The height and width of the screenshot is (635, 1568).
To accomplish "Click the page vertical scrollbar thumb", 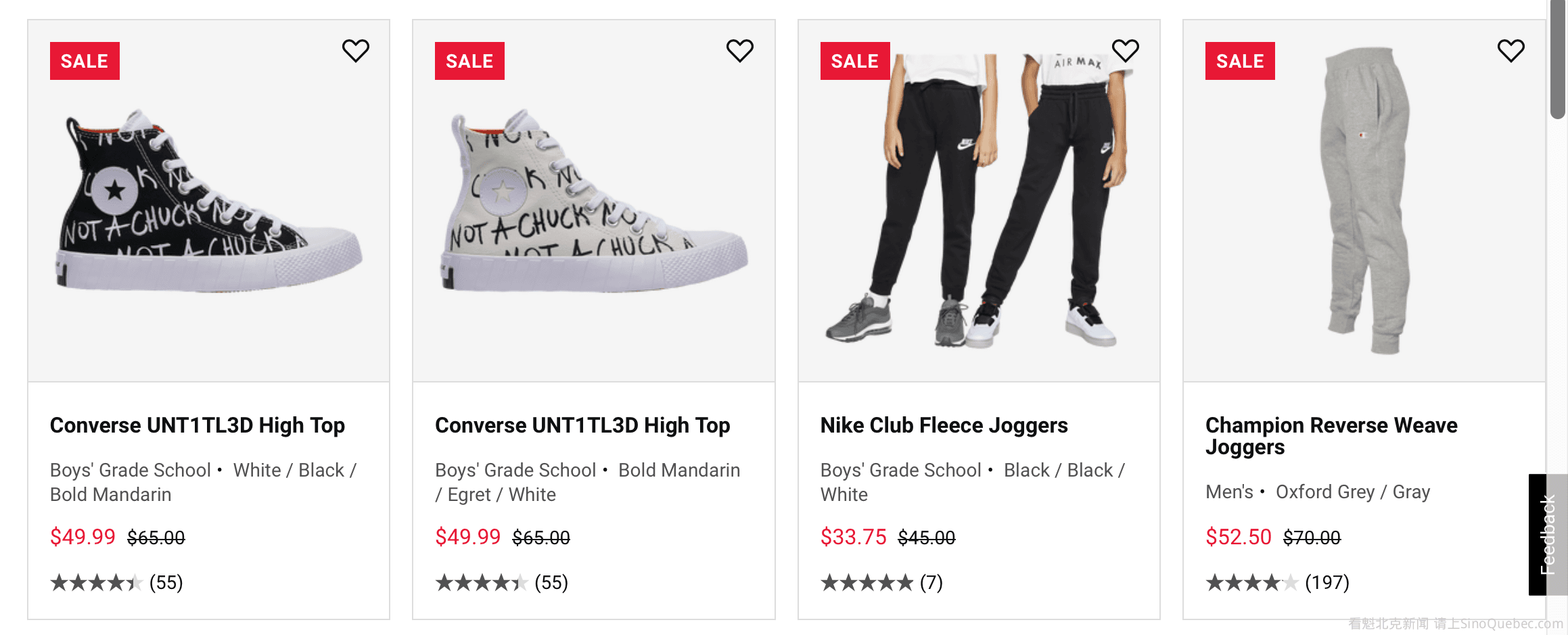I will (x=1559, y=61).
